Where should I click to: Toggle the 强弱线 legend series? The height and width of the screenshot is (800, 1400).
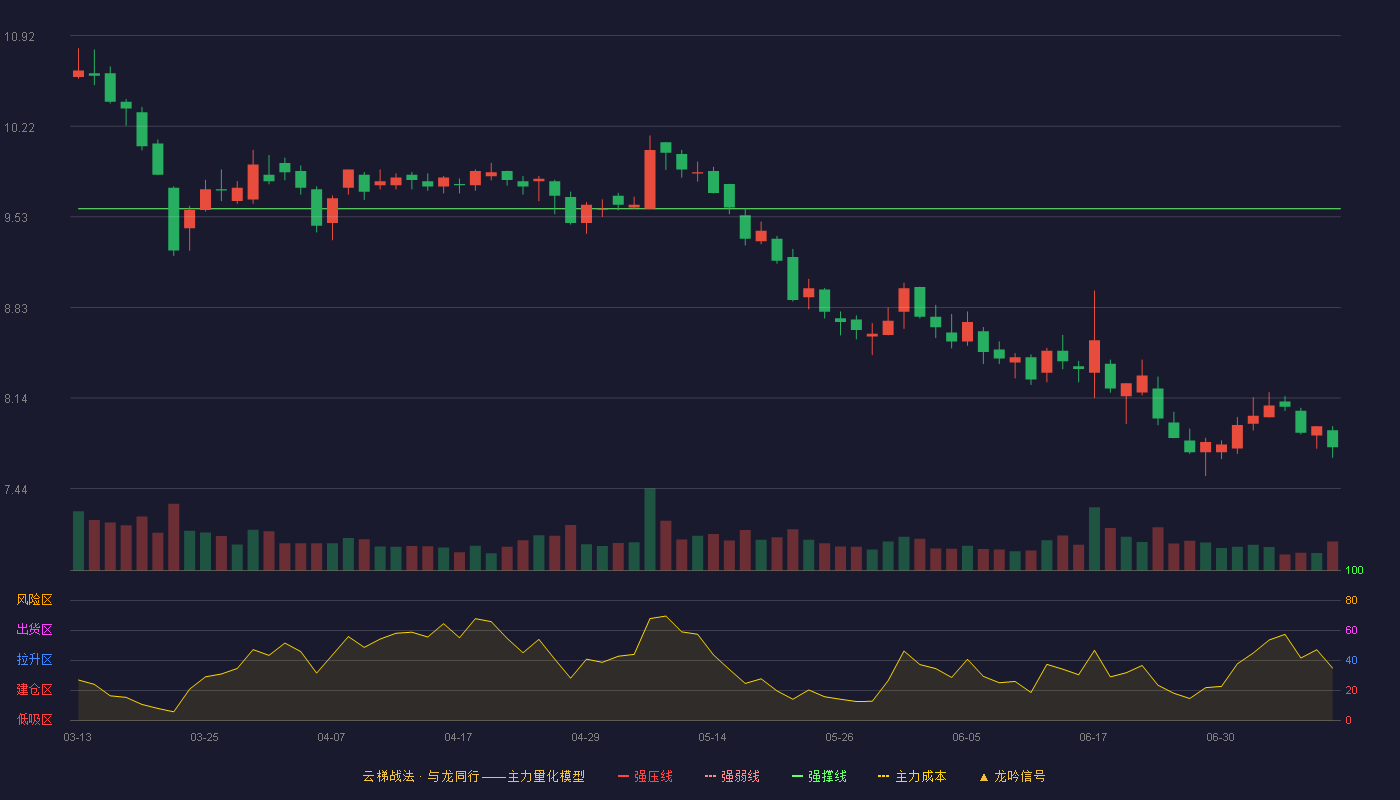pyautogui.click(x=732, y=776)
